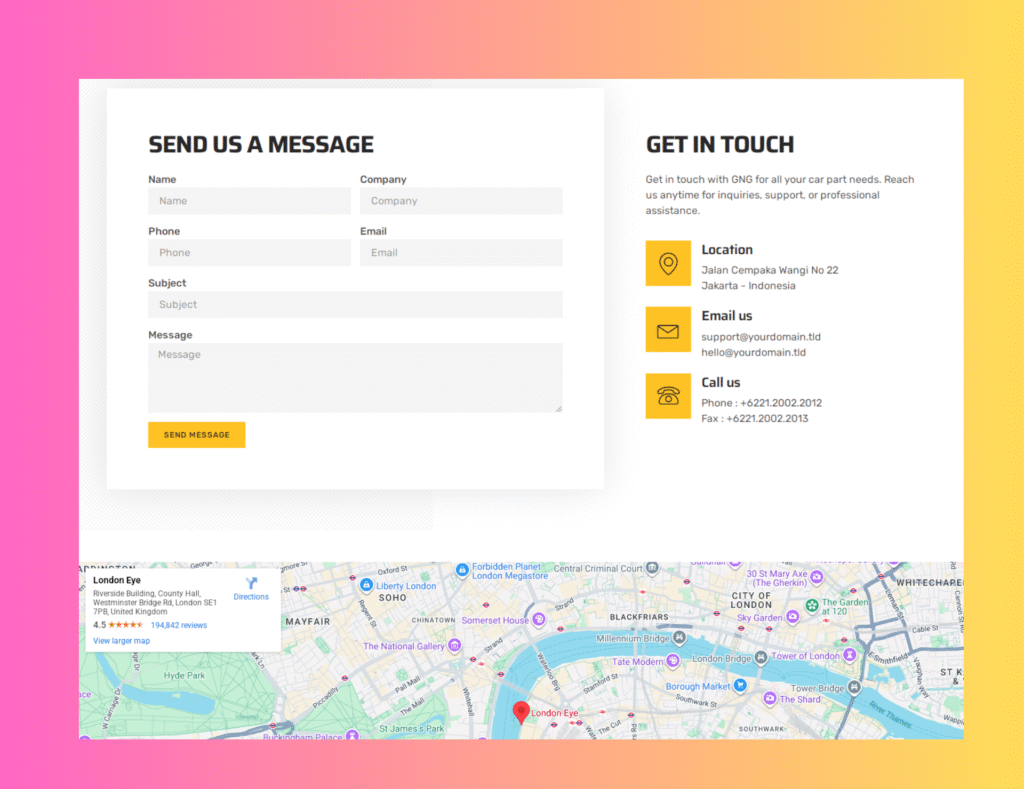Open the View larger map link

pos(121,641)
